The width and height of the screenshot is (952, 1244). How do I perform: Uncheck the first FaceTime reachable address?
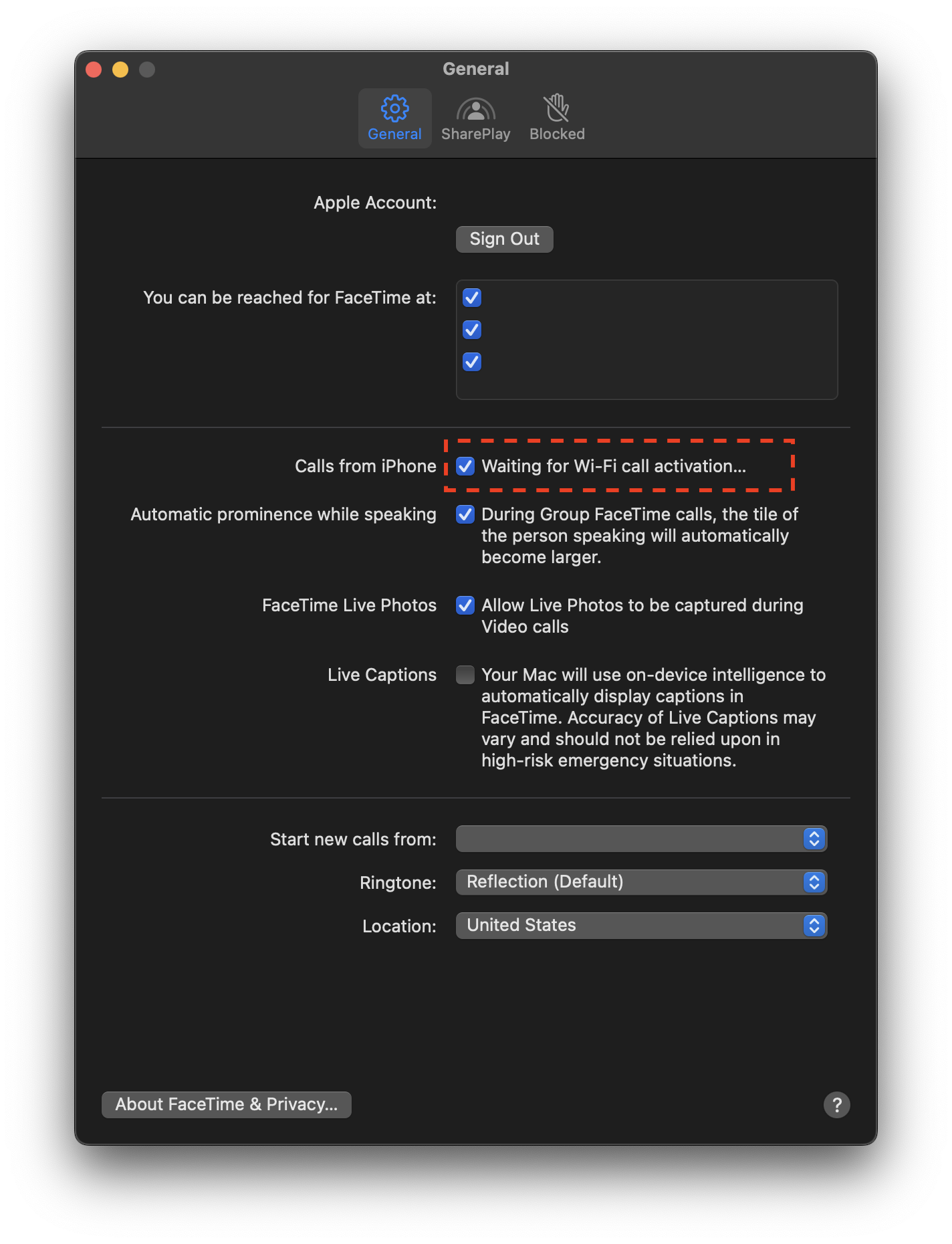[x=472, y=298]
